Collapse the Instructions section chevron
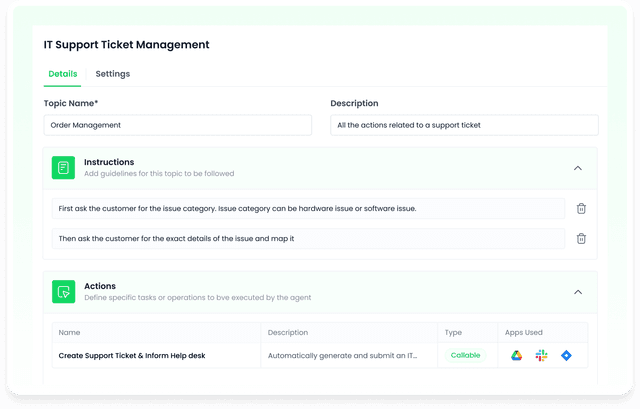 pos(577,168)
